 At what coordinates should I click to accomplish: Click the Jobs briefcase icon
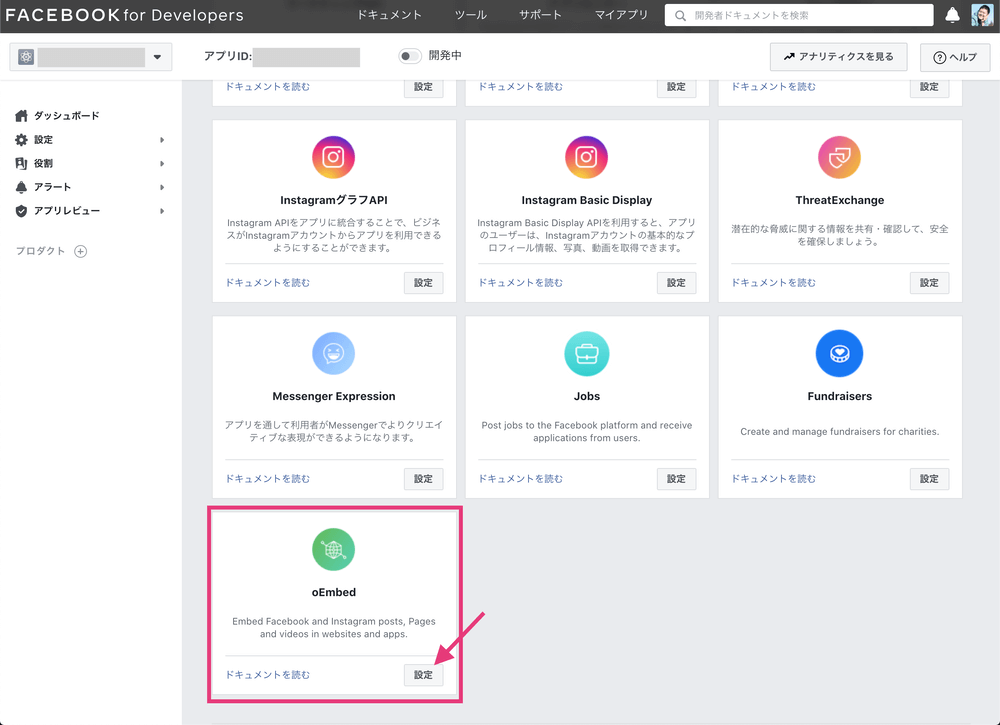(586, 353)
